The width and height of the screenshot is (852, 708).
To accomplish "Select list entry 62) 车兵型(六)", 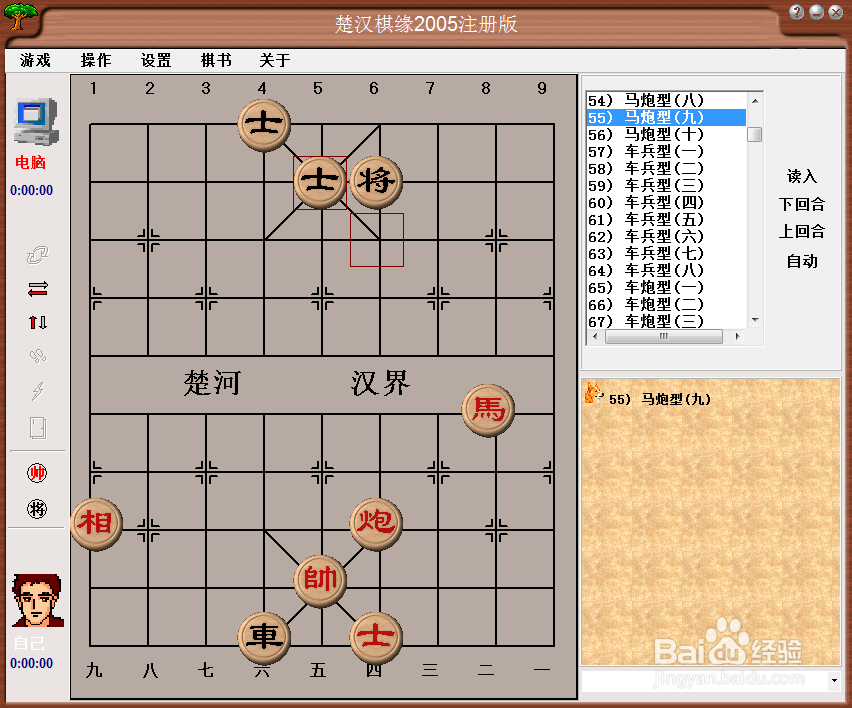I will 667,236.
